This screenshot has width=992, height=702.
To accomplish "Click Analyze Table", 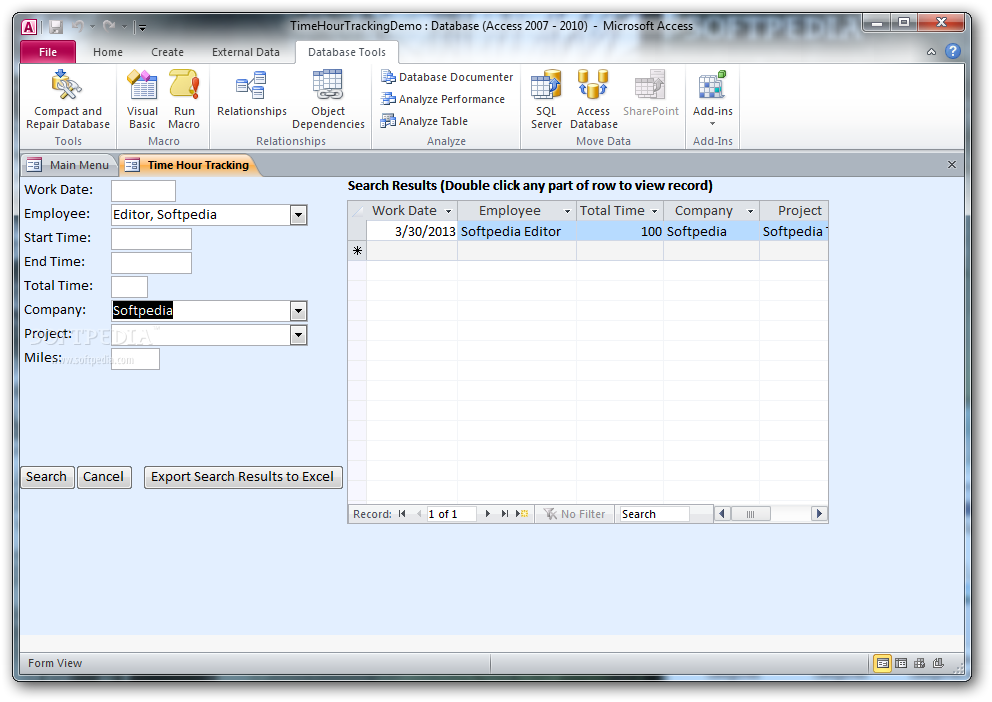I will (x=424, y=121).
